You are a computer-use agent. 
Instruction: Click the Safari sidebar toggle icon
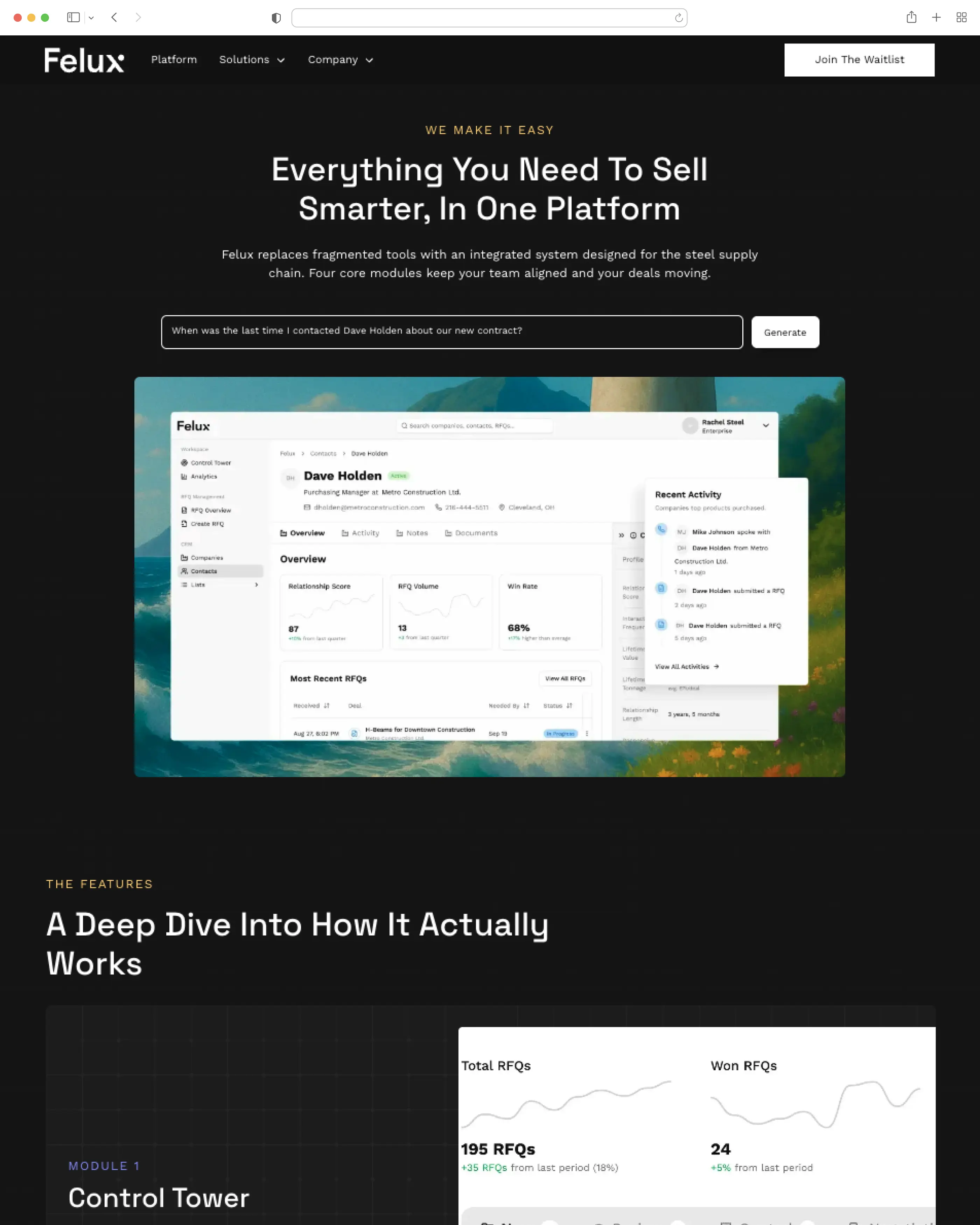73,17
